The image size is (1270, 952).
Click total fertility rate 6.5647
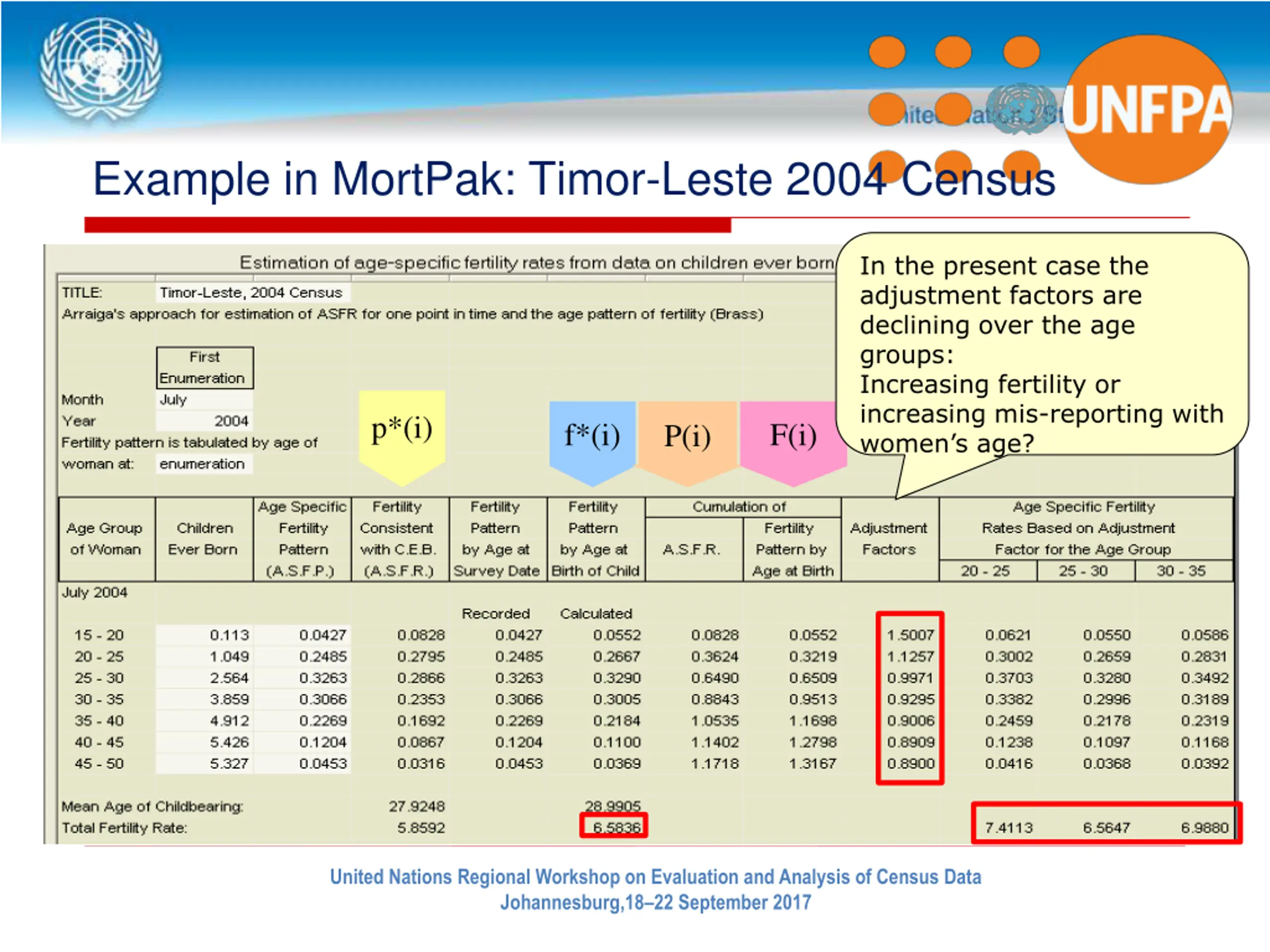coord(1107,828)
